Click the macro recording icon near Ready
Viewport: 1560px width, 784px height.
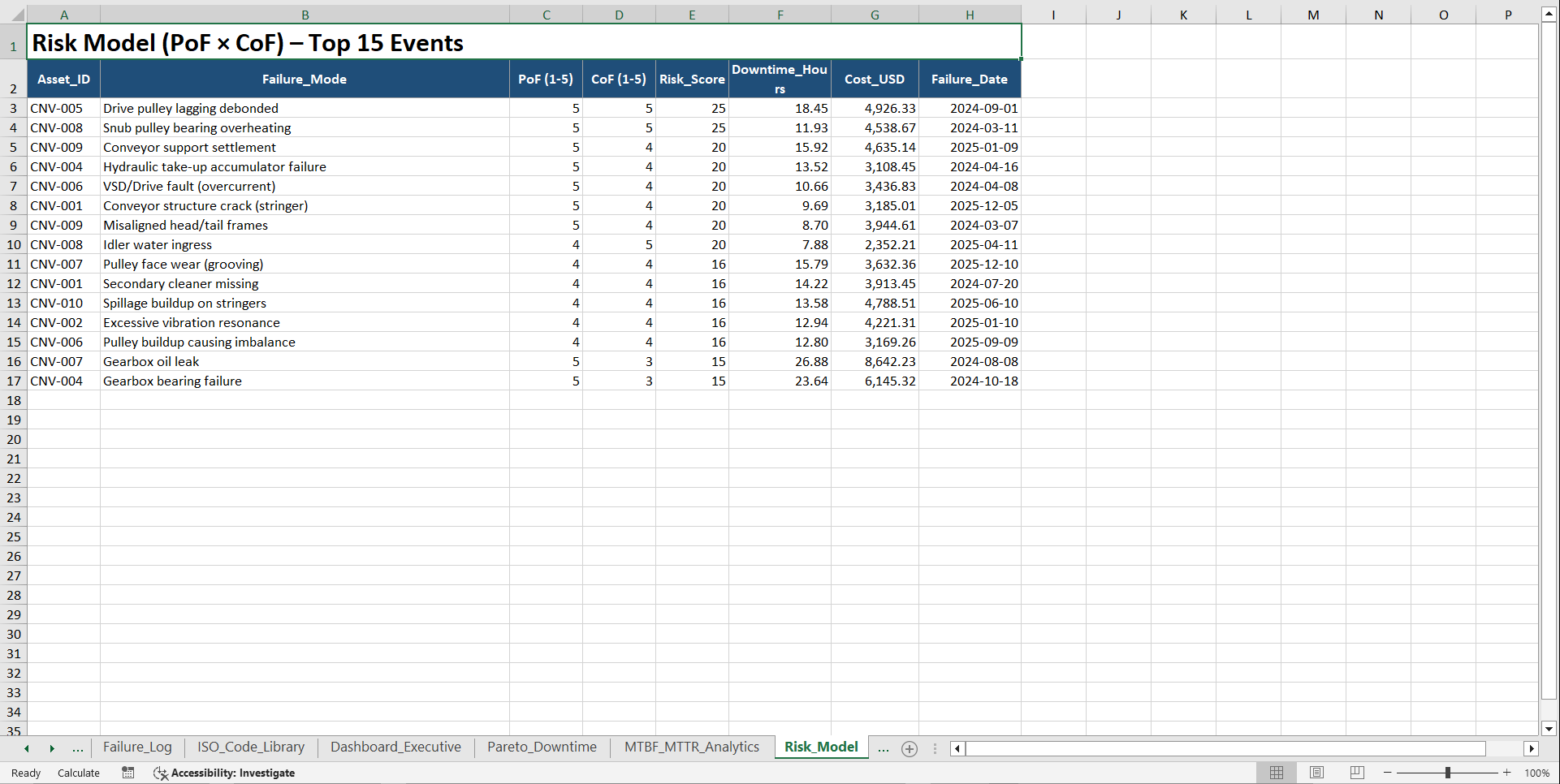pos(127,773)
